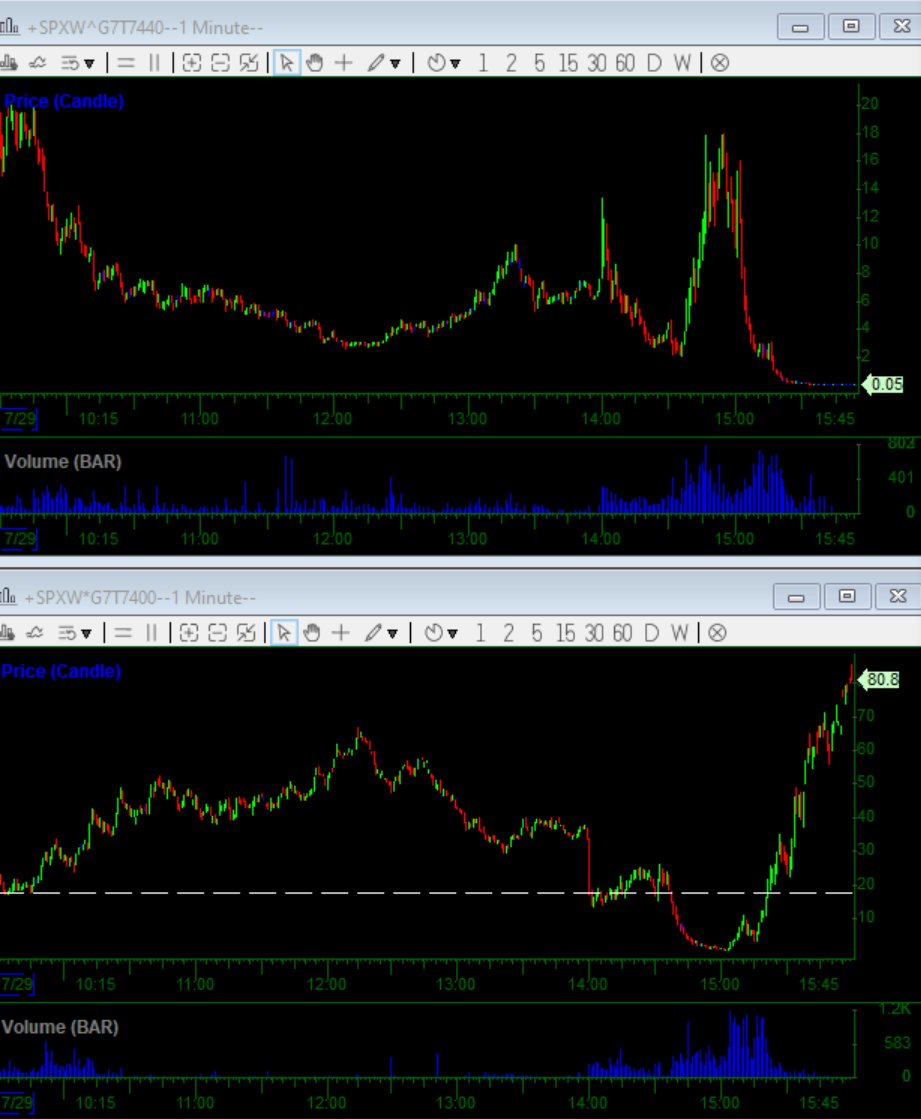Open pencil drawing dropdown in bottom 7400 toolbar
Viewport: 921px width, 1119px height.
380,632
